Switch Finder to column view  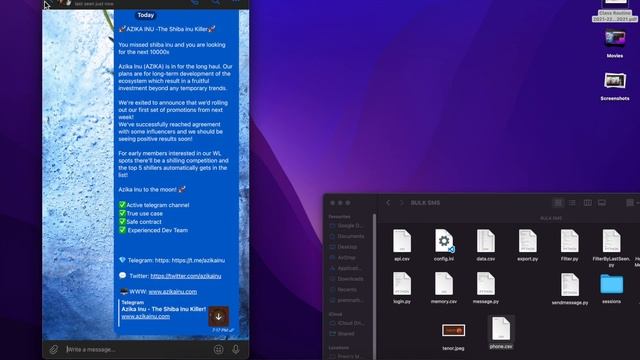click(x=587, y=203)
